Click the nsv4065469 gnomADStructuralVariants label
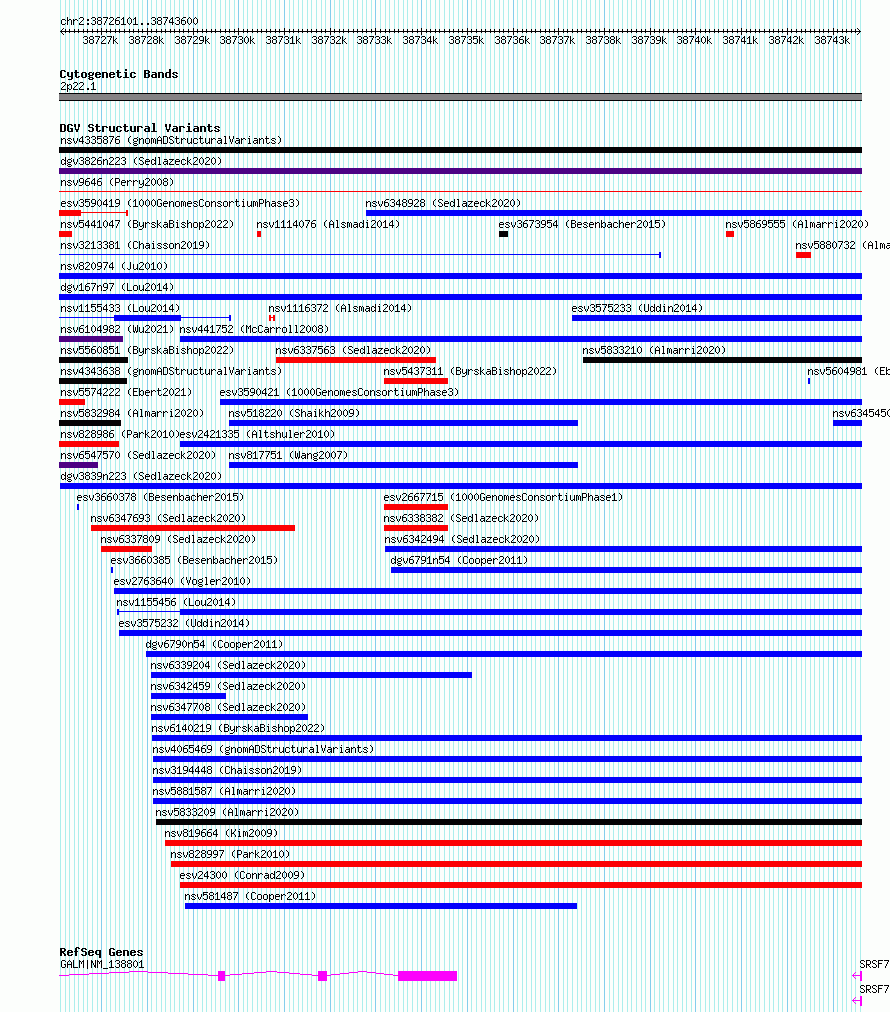 point(263,749)
